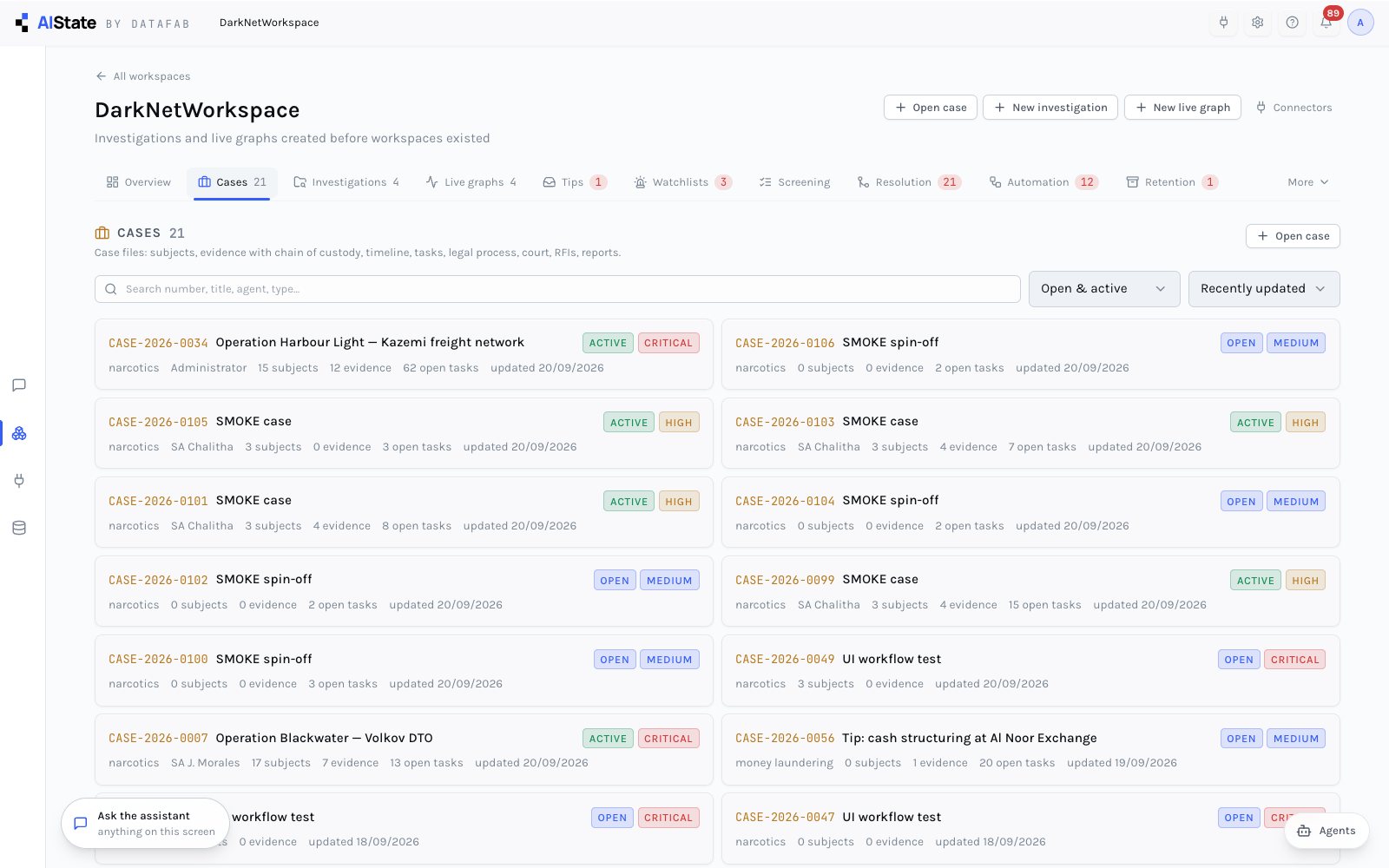This screenshot has height=868, width=1389.
Task: Open Ask the assistant chat bubble
Action: pos(145,823)
